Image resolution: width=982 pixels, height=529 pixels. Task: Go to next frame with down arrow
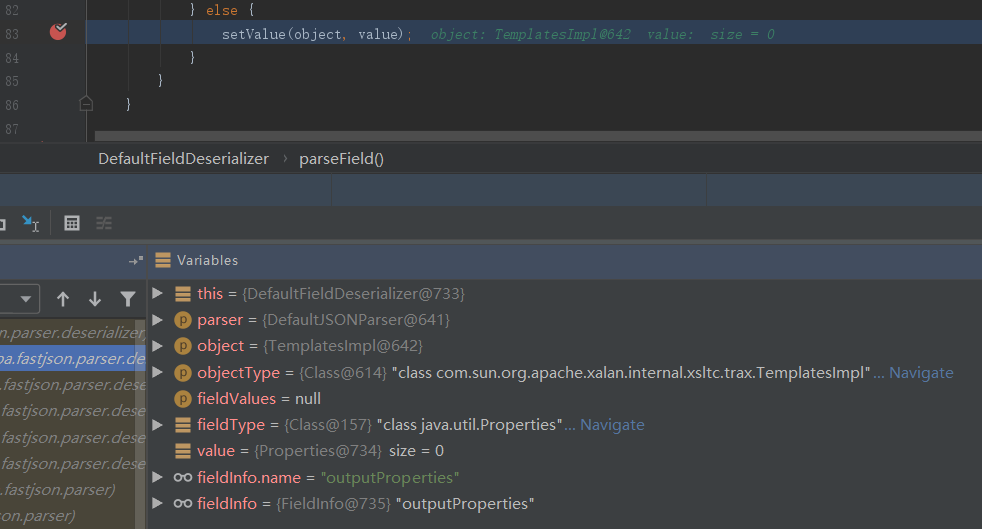point(95,299)
